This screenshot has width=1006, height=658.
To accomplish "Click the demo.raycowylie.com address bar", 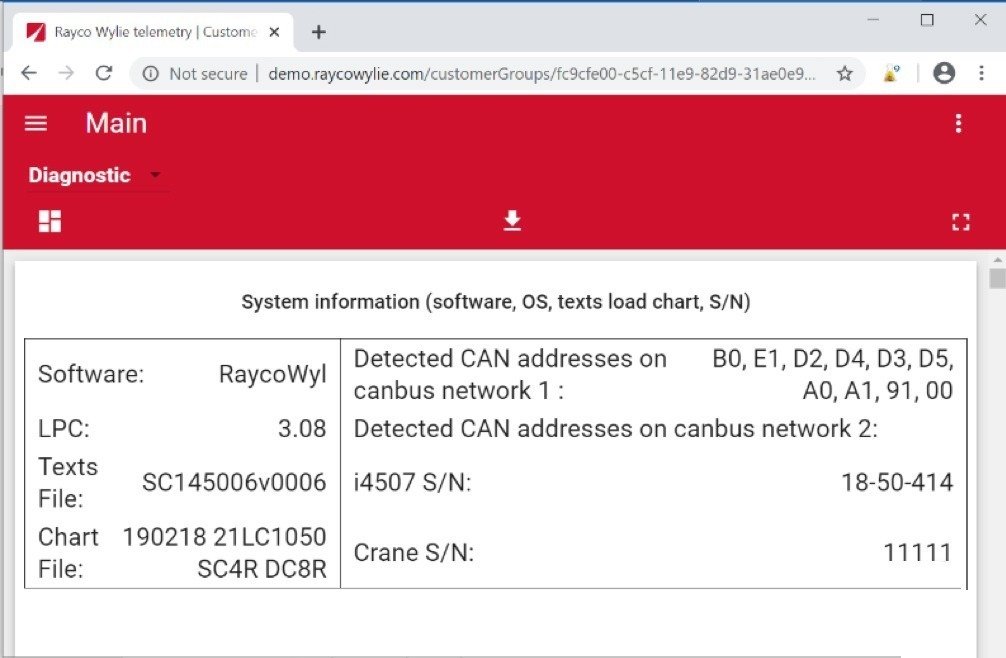I will (x=540, y=73).
